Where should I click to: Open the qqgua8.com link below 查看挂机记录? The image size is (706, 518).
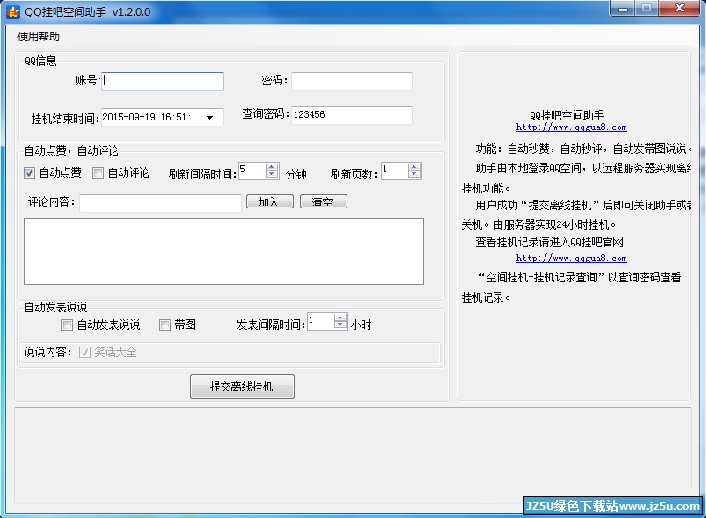[x=571, y=258]
